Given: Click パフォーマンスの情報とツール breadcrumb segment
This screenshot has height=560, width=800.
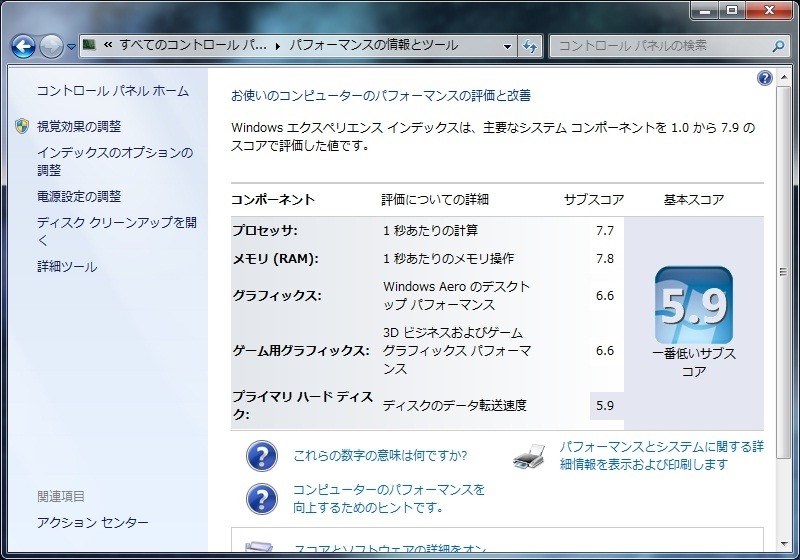Looking at the screenshot, I should (373, 45).
